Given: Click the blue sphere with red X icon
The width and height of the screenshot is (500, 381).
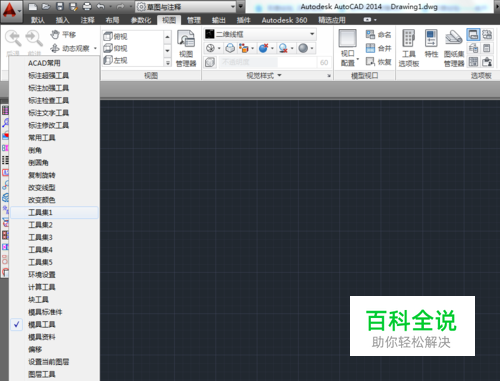Looking at the screenshot, I should click(x=263, y=48).
